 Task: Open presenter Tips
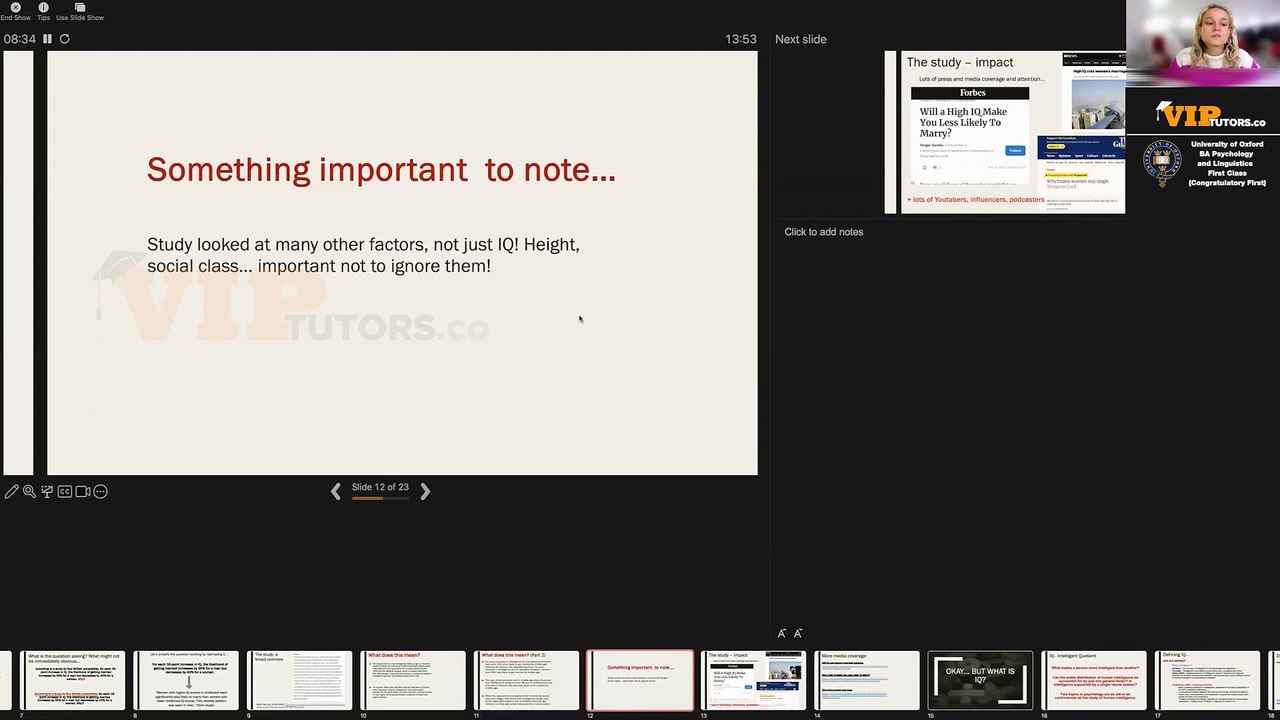(x=43, y=12)
